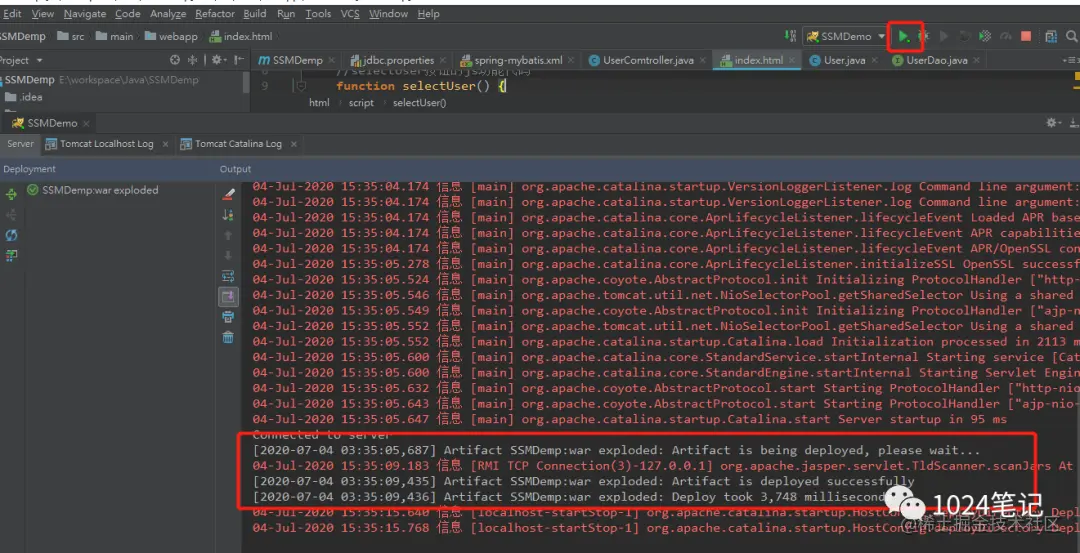Click the script breadcrumb below the editor

[361, 103]
